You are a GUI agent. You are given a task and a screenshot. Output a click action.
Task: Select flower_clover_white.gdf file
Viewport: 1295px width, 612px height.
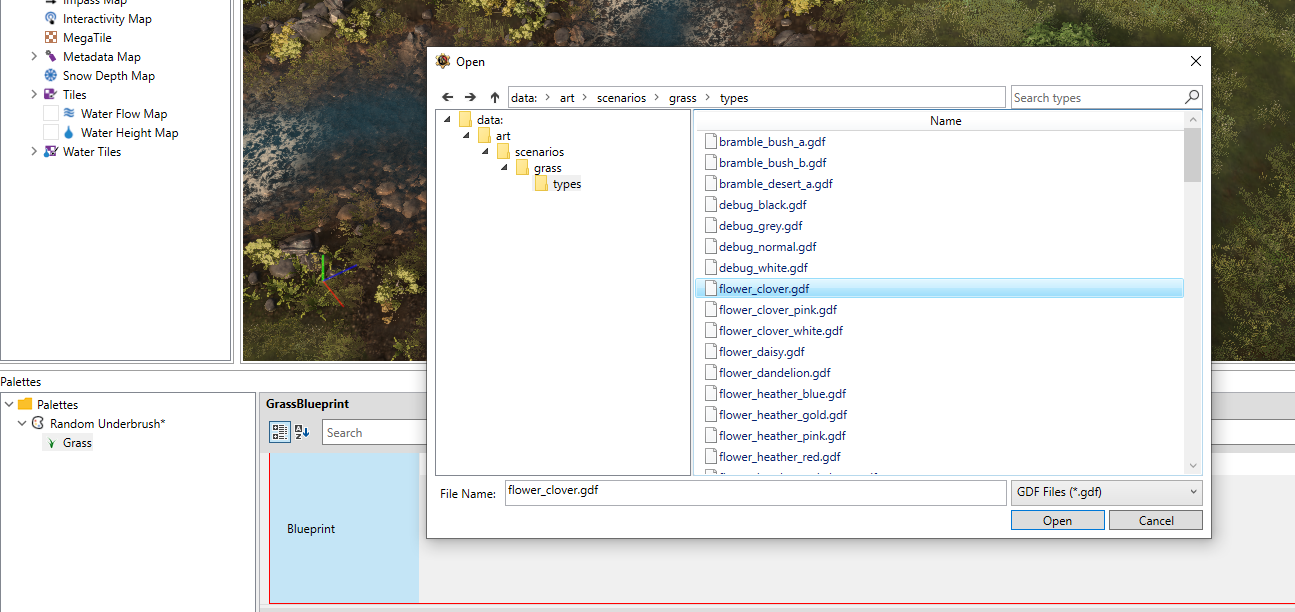click(780, 331)
